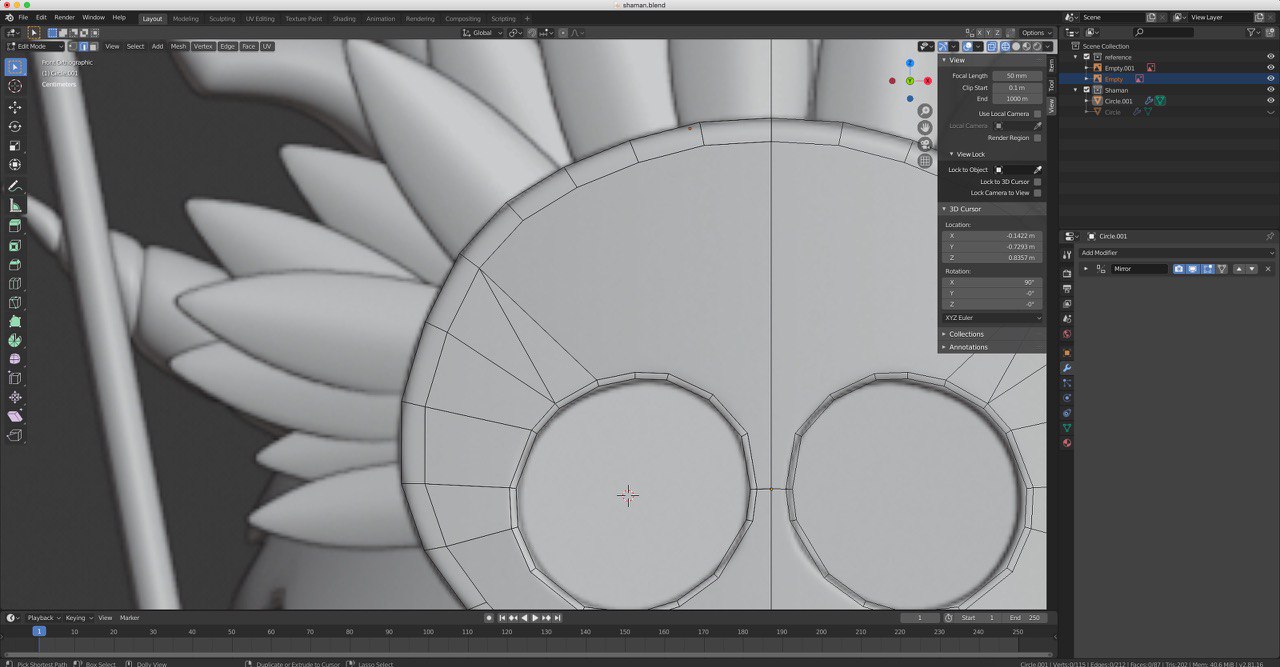Open the Options dropdown in viewport header
The image size is (1280, 667).
(x=1035, y=33)
